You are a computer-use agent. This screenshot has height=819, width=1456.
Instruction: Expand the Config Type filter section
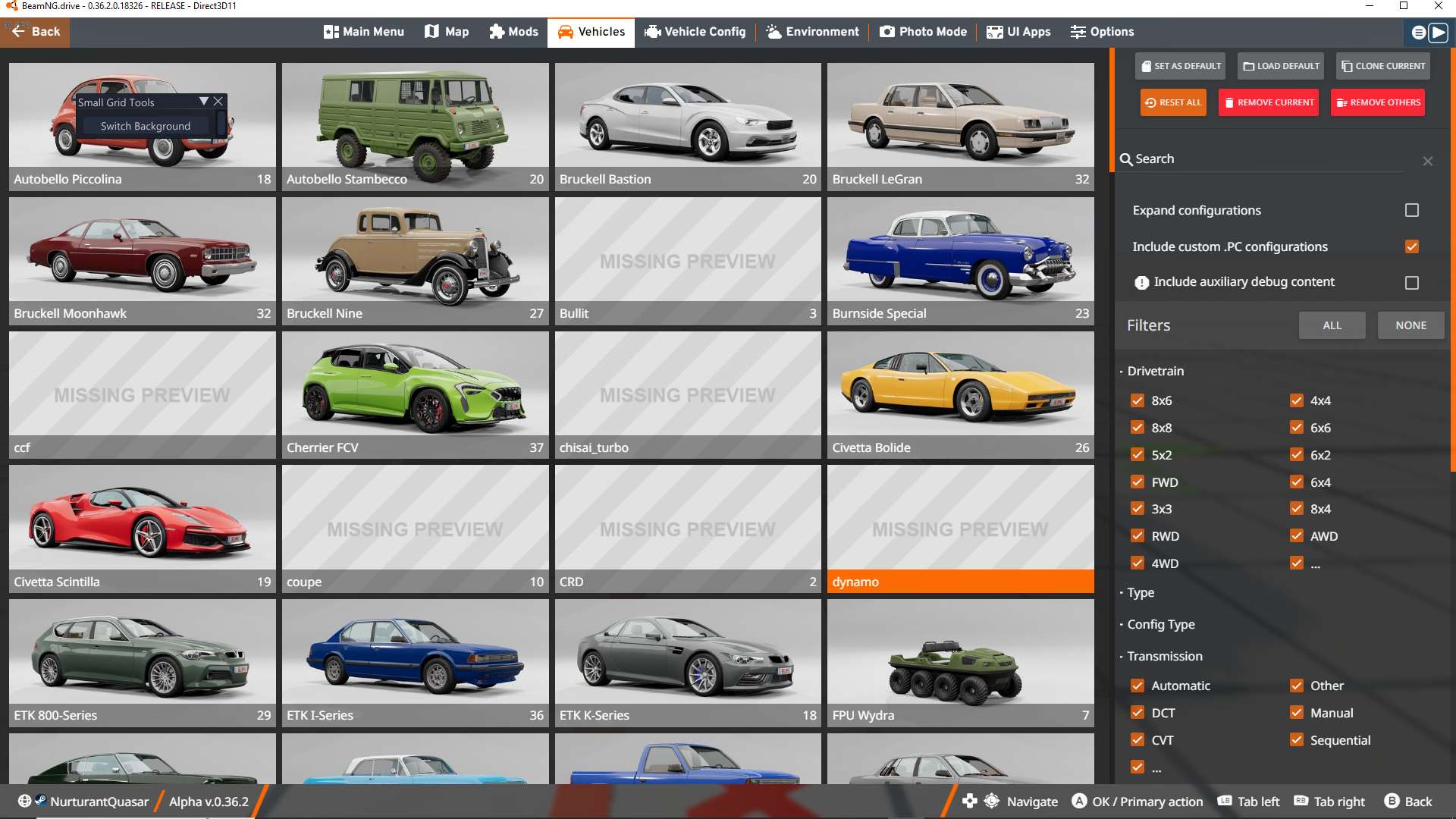coord(1160,624)
